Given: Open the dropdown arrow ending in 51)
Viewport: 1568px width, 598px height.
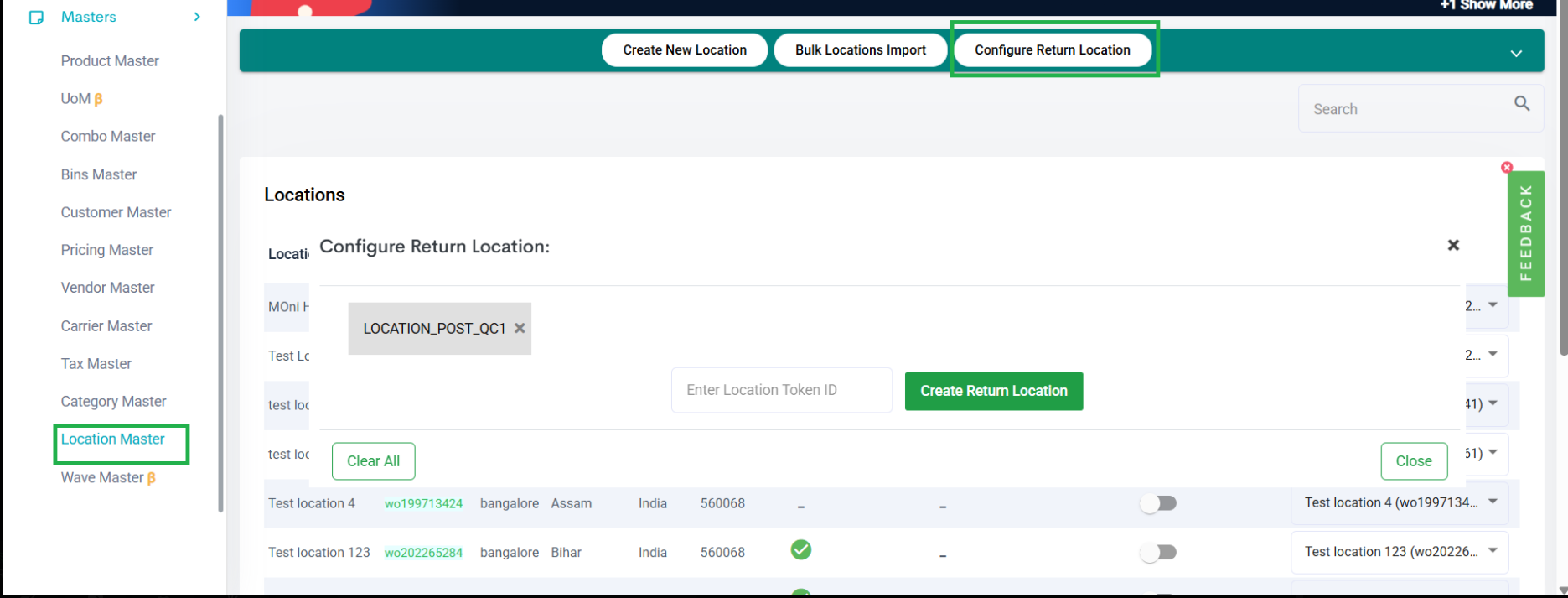Looking at the screenshot, I should 1493,453.
